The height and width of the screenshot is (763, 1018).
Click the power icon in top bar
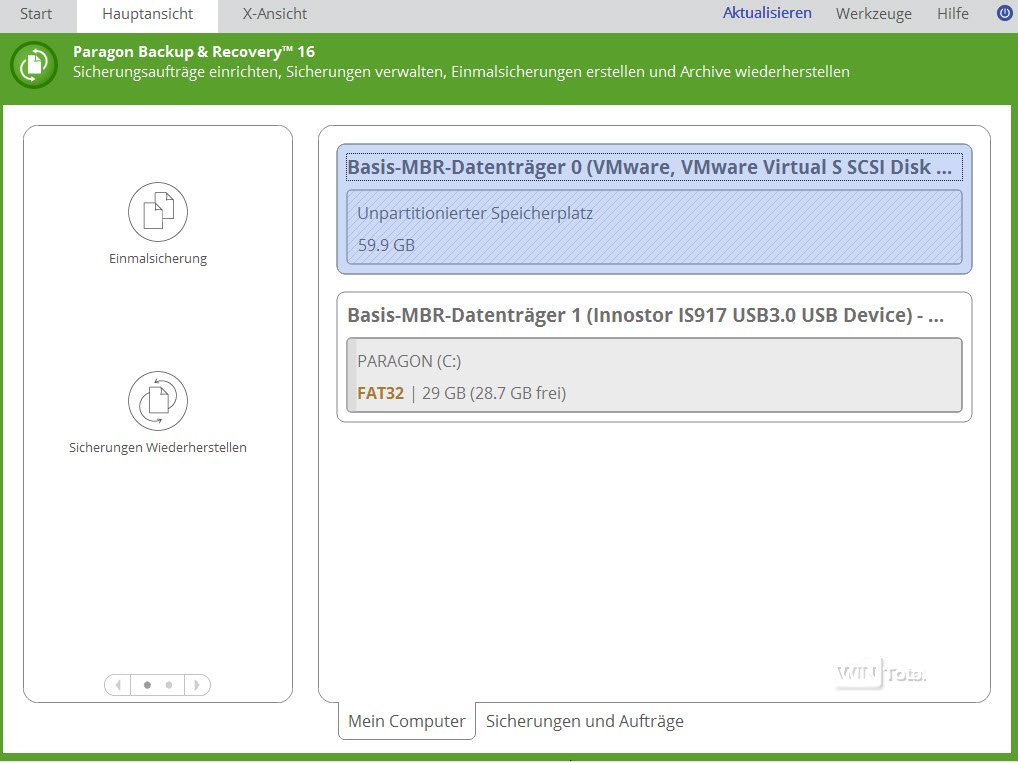[1004, 13]
